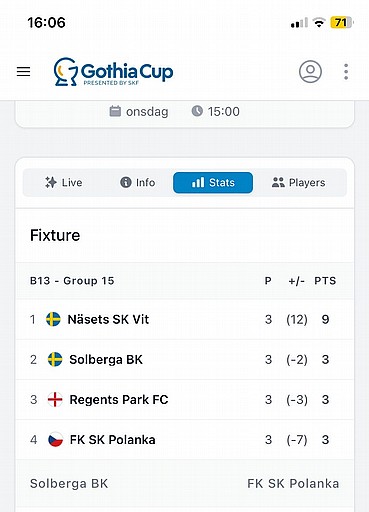Open the Näsets SK Vit team link
Screen dimensions: 369x512
click(108, 319)
